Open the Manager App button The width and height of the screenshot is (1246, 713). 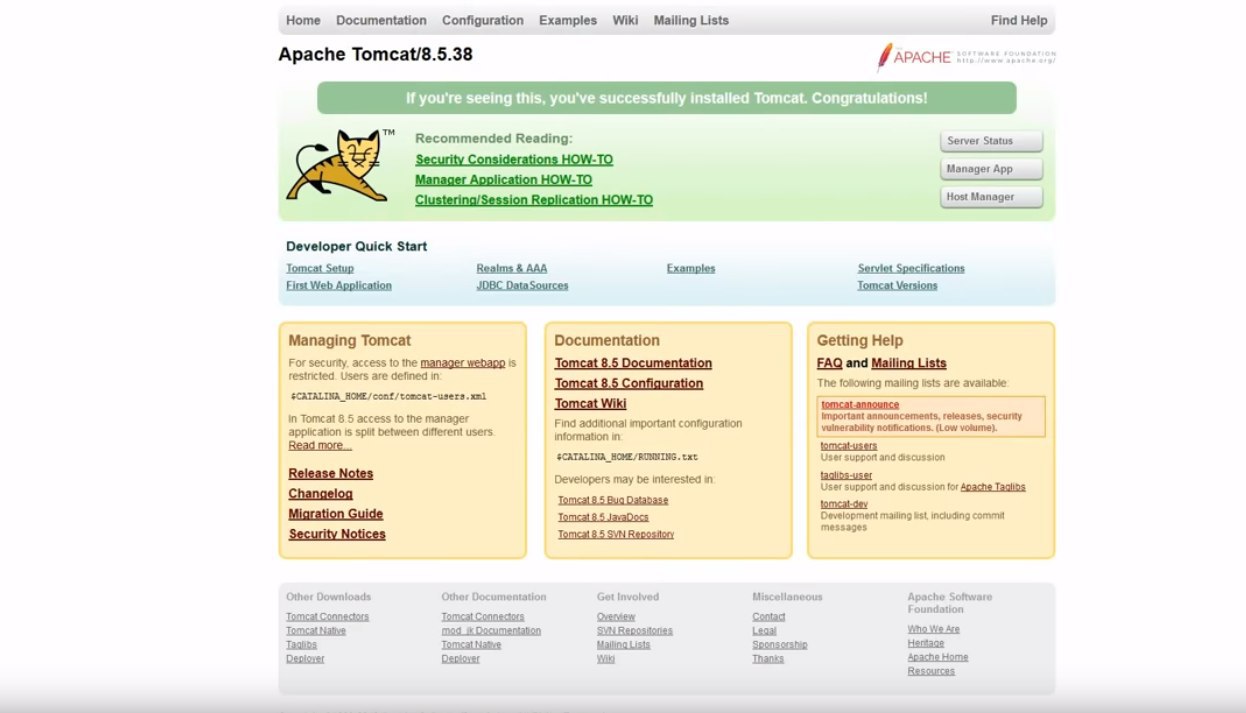[991, 169]
